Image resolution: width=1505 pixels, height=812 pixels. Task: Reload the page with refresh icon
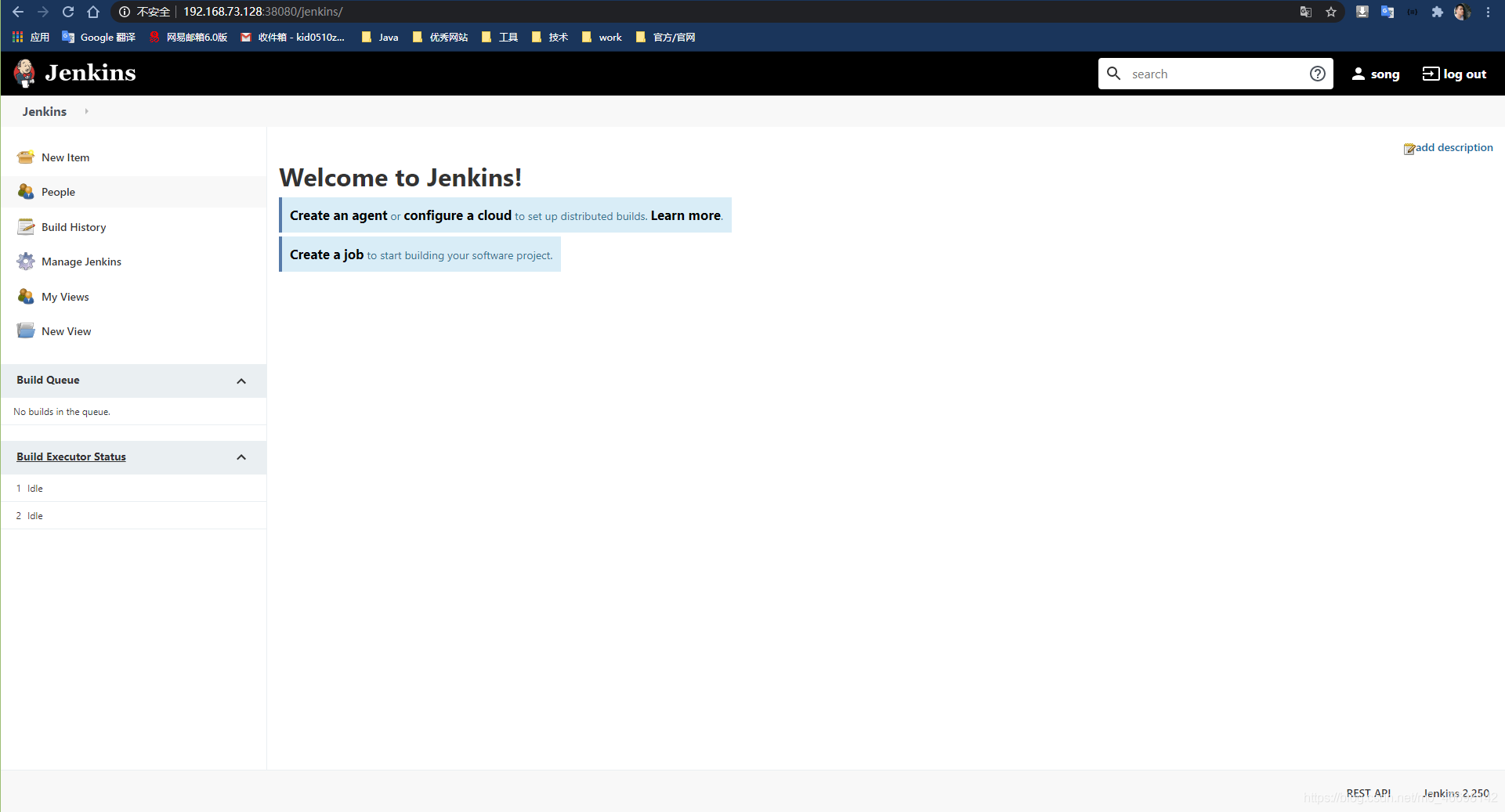[x=68, y=12]
